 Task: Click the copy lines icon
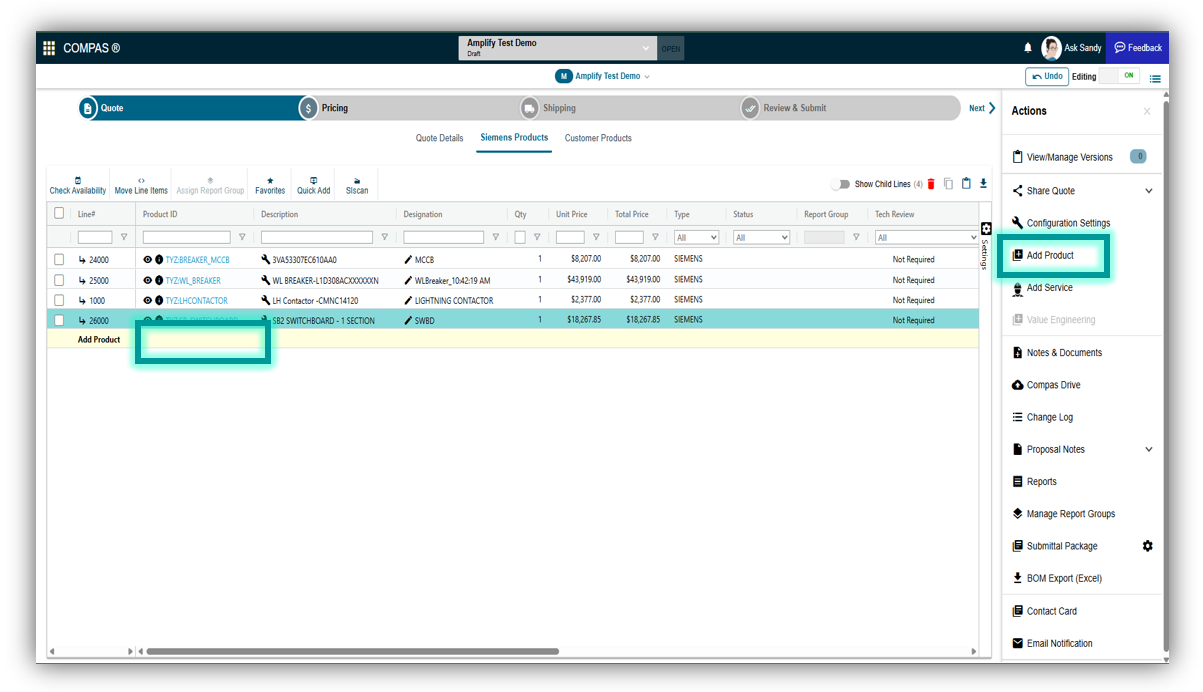pos(948,184)
